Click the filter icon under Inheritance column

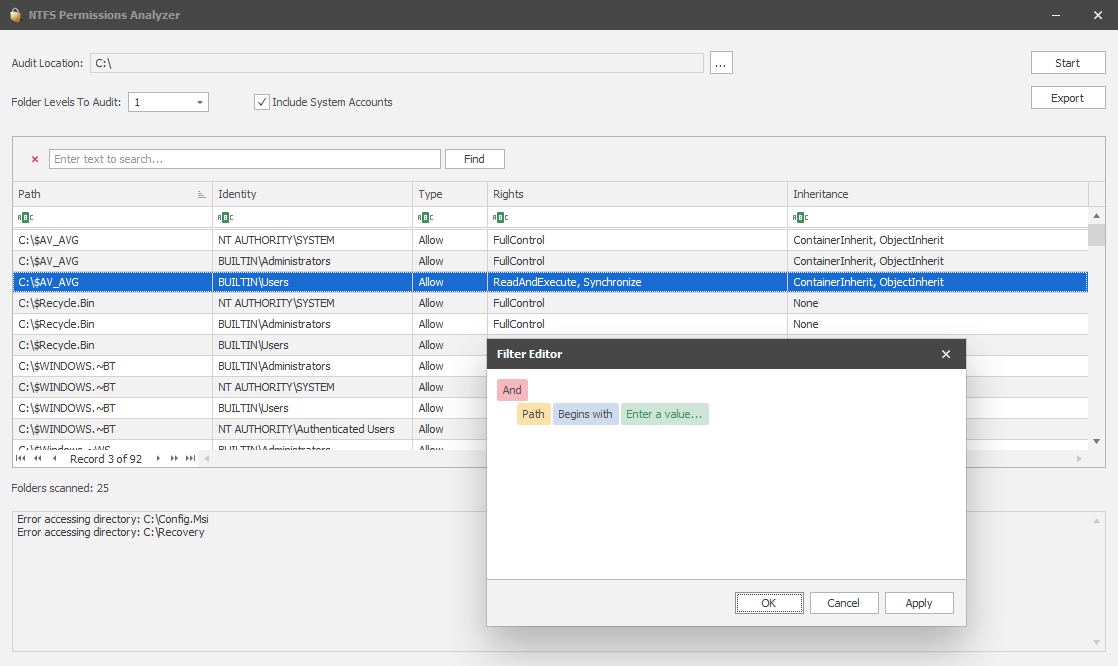tap(801, 217)
